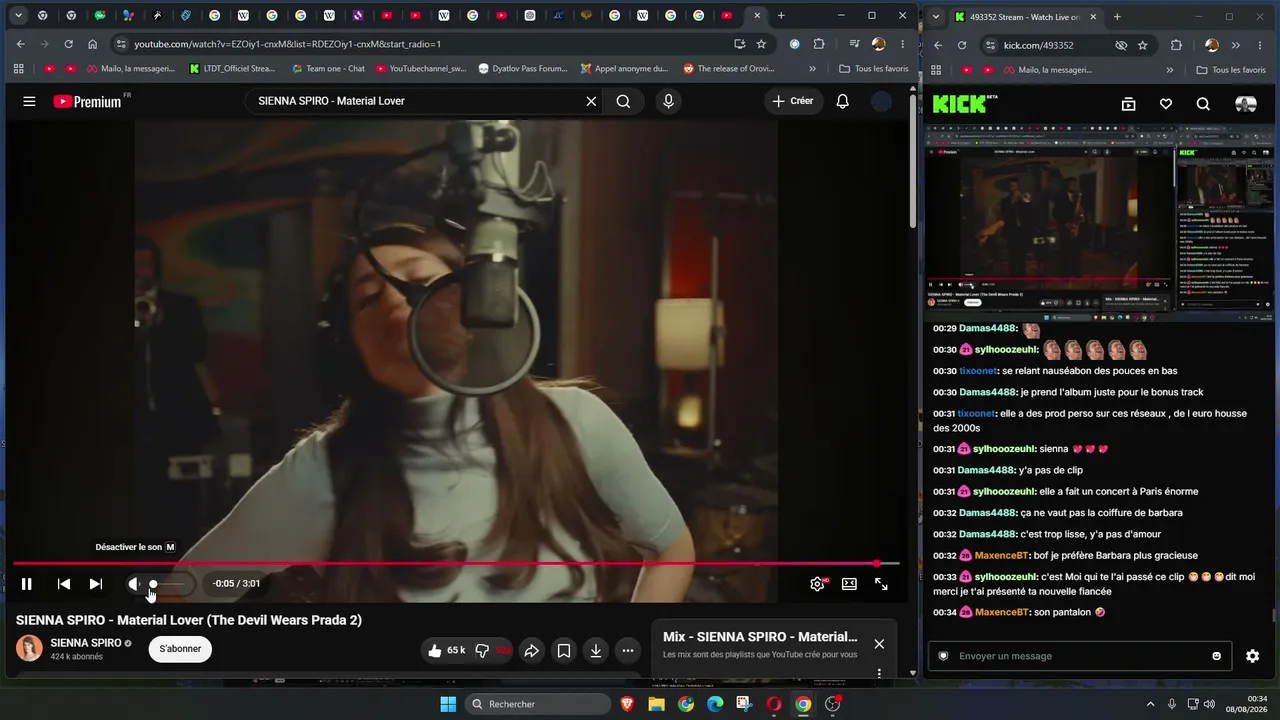Open the SIENNA SPIRO channel name link
The height and width of the screenshot is (720, 1280).
[x=85, y=643]
